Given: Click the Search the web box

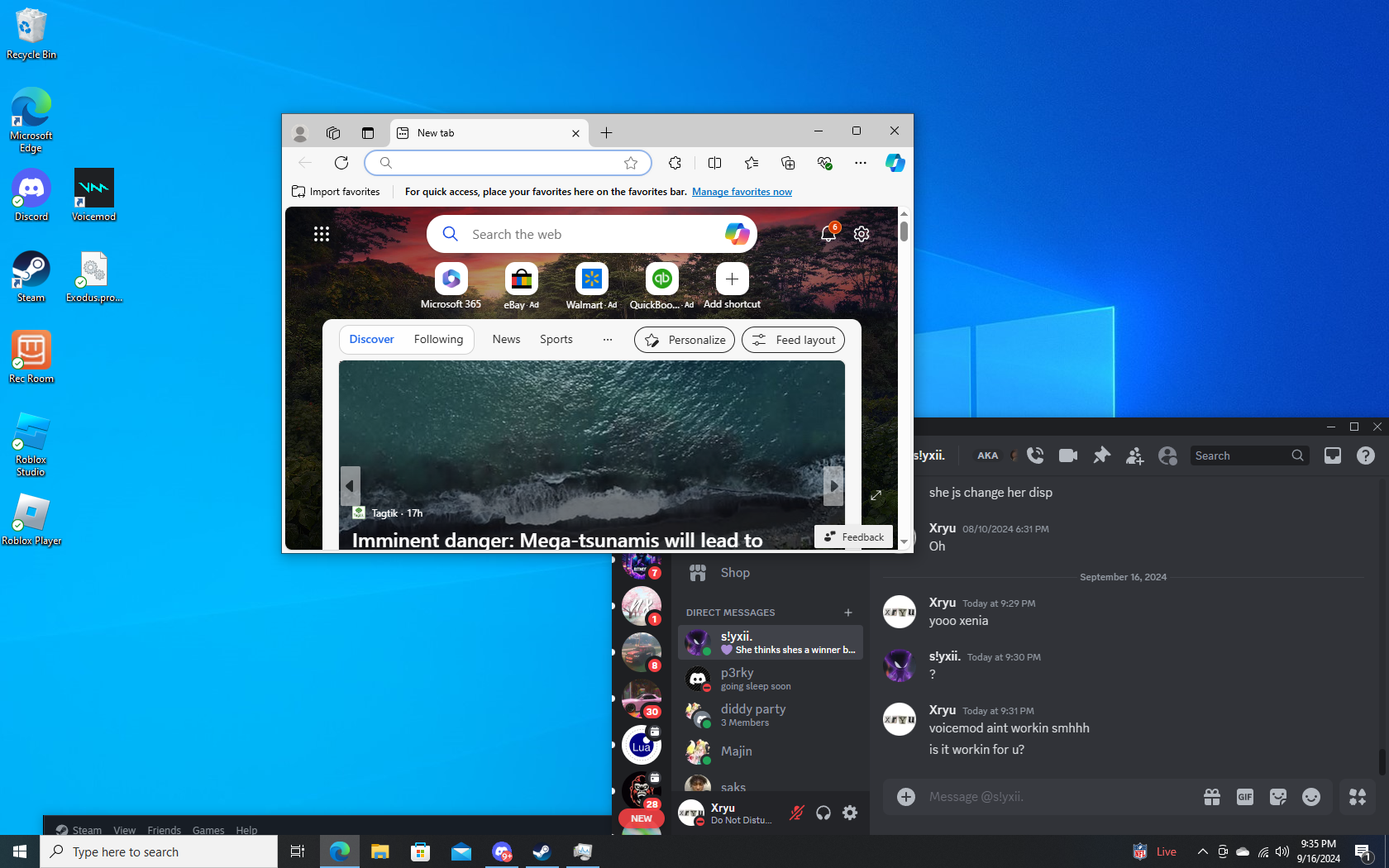Looking at the screenshot, I should tap(591, 234).
